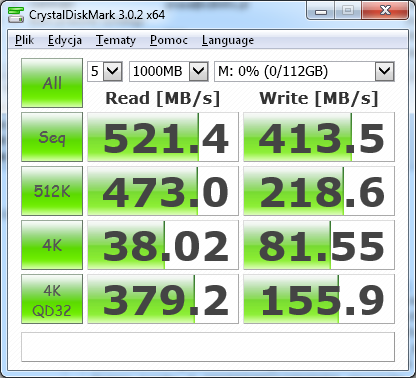The image size is (416, 378).
Task: Open the Tematy menu
Action: click(115, 40)
